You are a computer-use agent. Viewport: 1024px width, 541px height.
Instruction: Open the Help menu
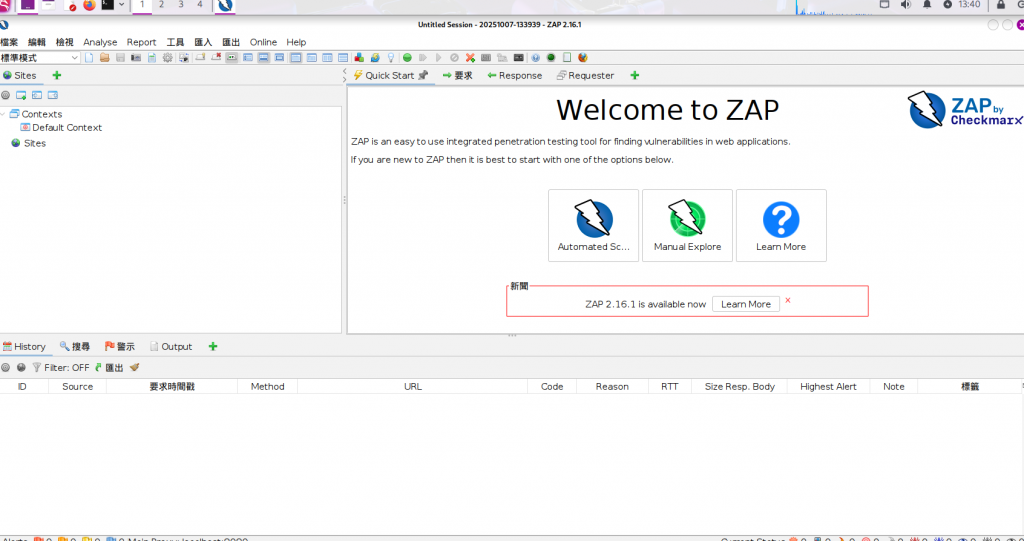[296, 42]
